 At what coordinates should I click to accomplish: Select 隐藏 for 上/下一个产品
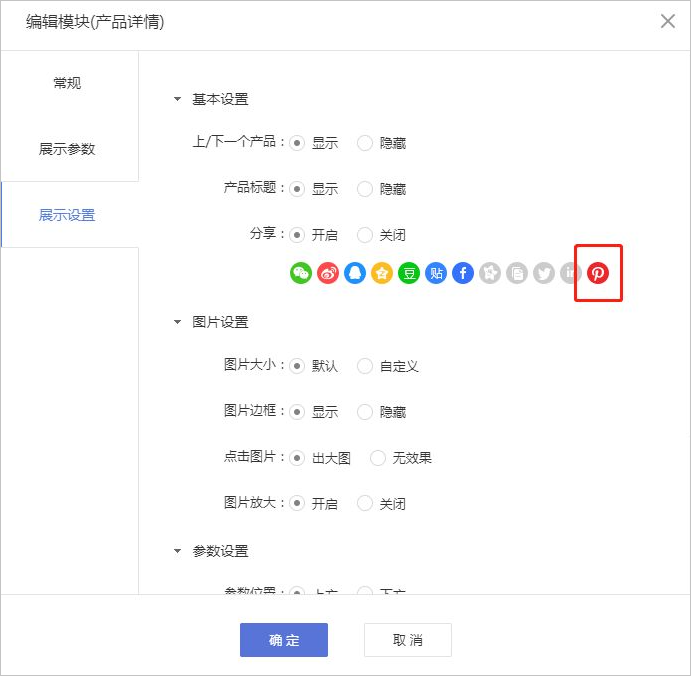click(x=364, y=143)
